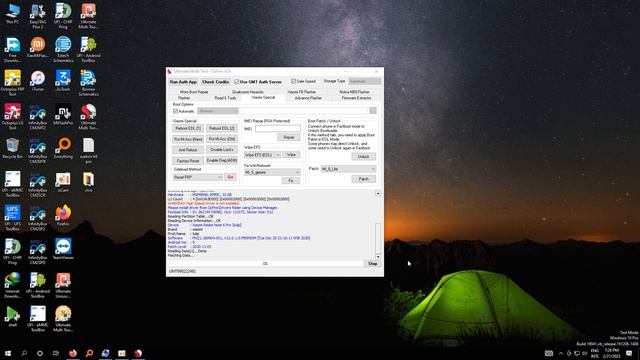The image size is (640, 360).
Task: Open the InfinityBox CM2MT2 desktop shortcut
Action: coord(38,117)
